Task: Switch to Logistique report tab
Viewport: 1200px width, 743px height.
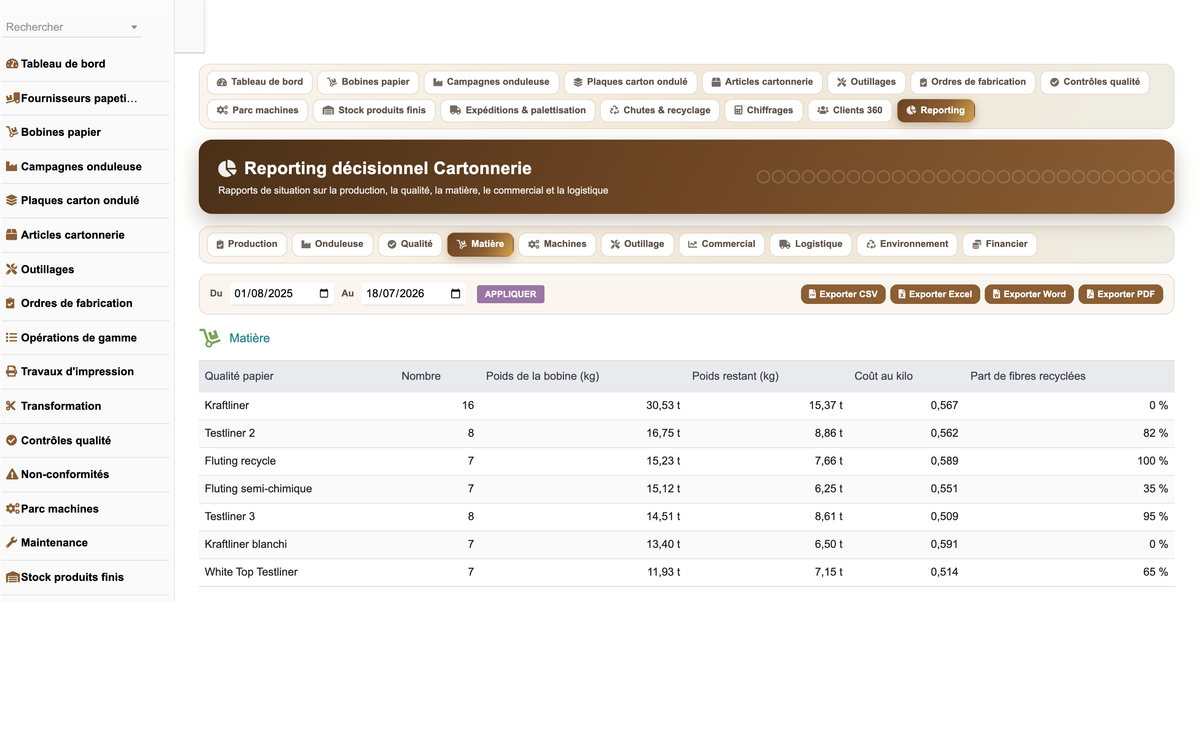Action: point(811,244)
